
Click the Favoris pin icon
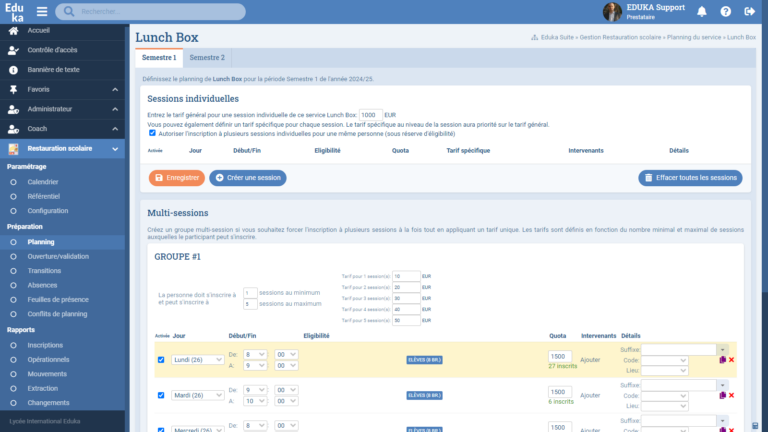[x=13, y=90]
